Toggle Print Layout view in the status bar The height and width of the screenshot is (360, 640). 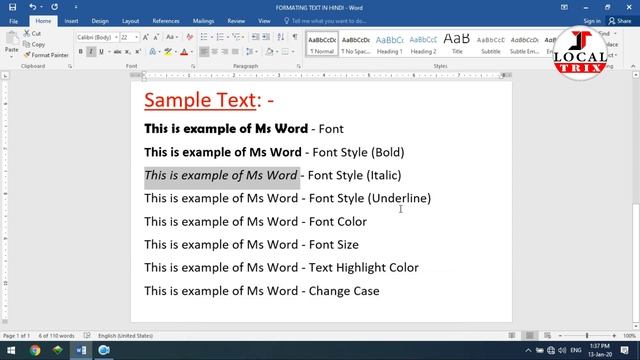click(x=529, y=336)
